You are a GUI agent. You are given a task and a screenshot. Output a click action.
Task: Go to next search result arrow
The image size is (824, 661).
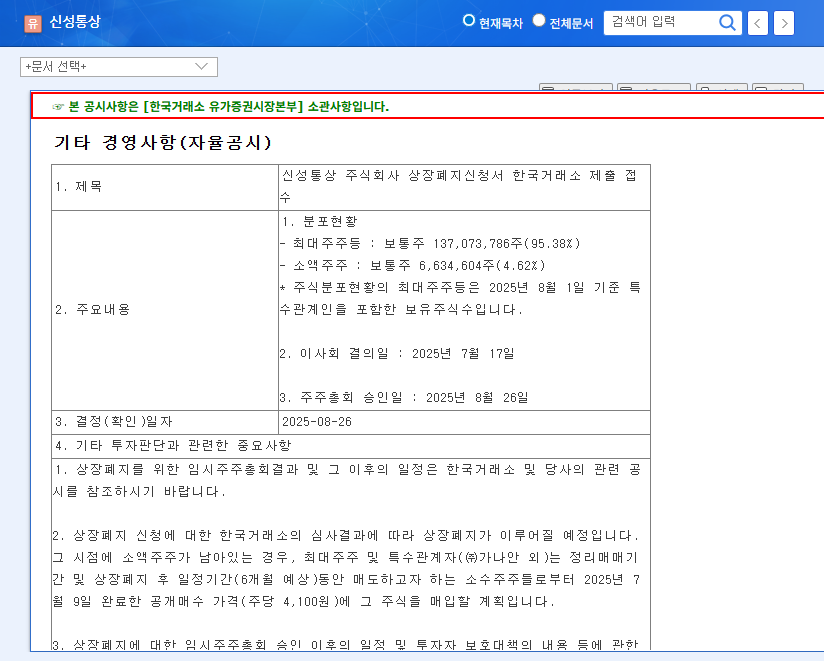[x=784, y=23]
